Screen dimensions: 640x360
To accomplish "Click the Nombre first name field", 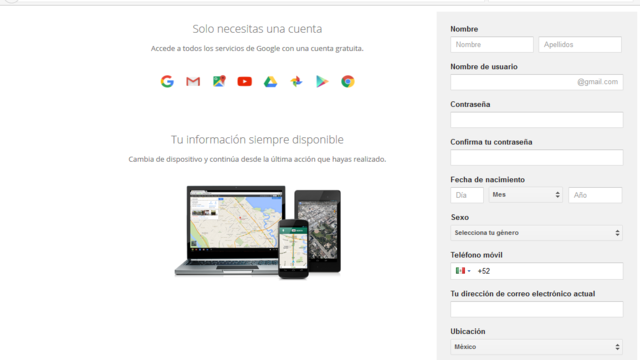I will pos(492,44).
